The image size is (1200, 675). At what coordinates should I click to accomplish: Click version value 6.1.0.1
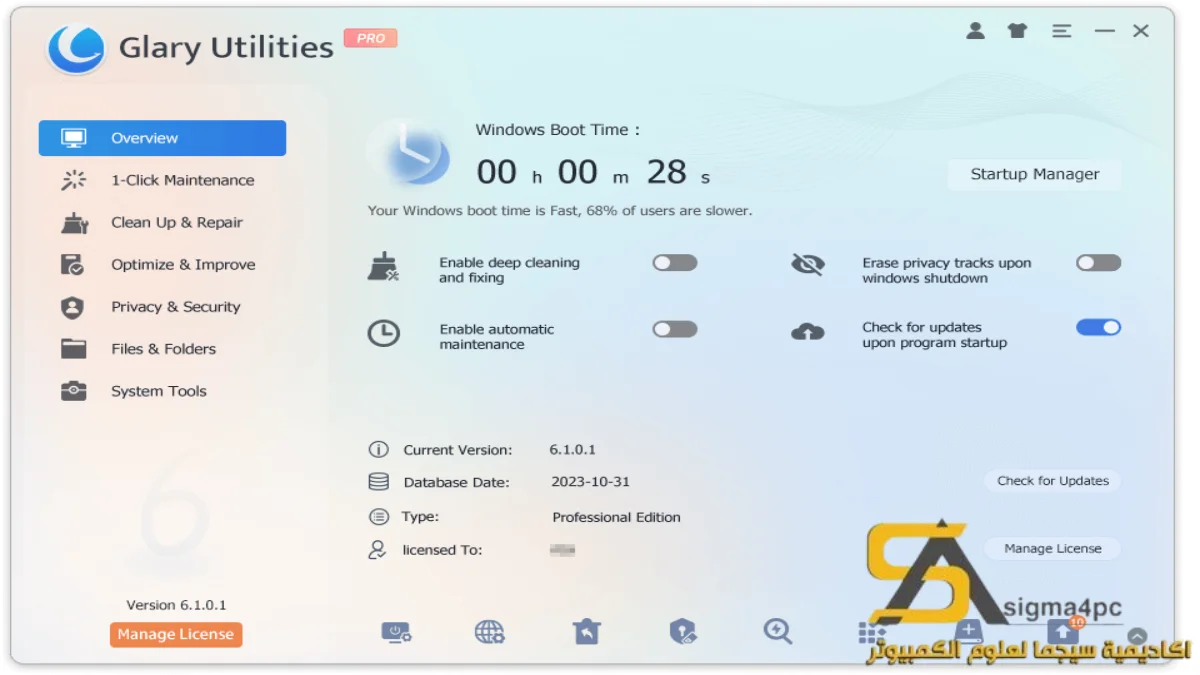[572, 450]
